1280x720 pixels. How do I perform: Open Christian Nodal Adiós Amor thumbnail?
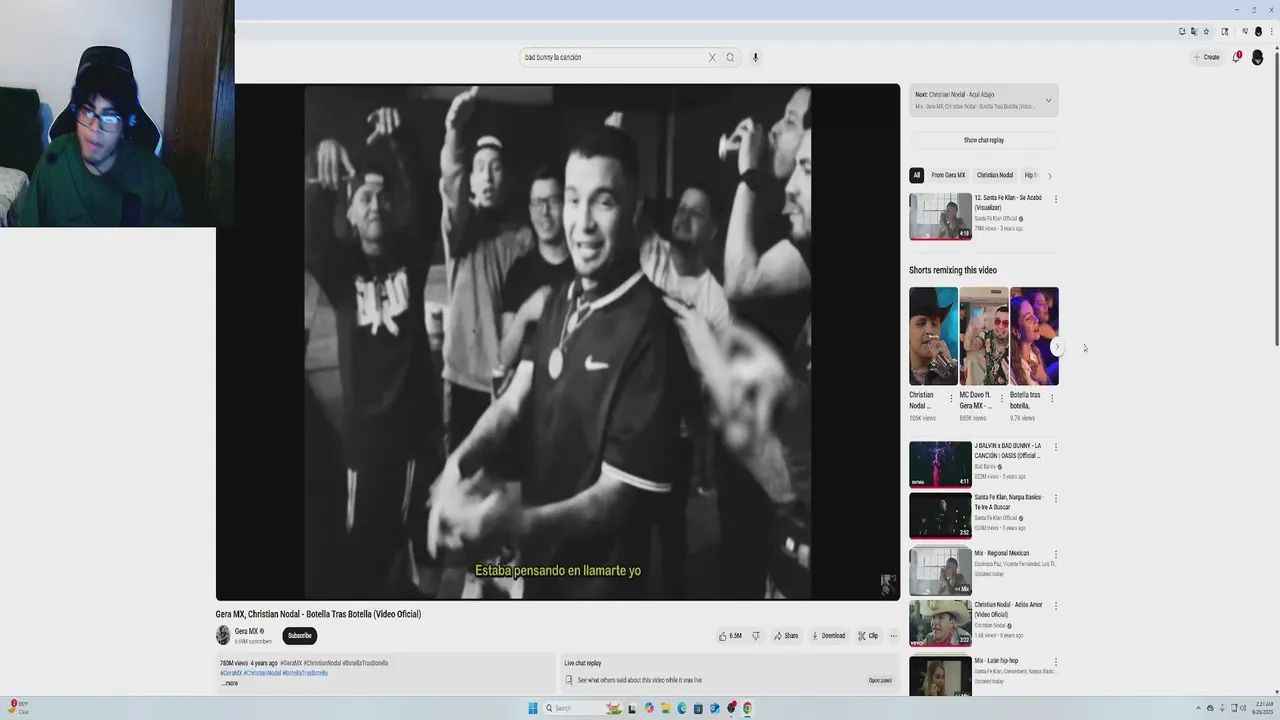(940, 623)
